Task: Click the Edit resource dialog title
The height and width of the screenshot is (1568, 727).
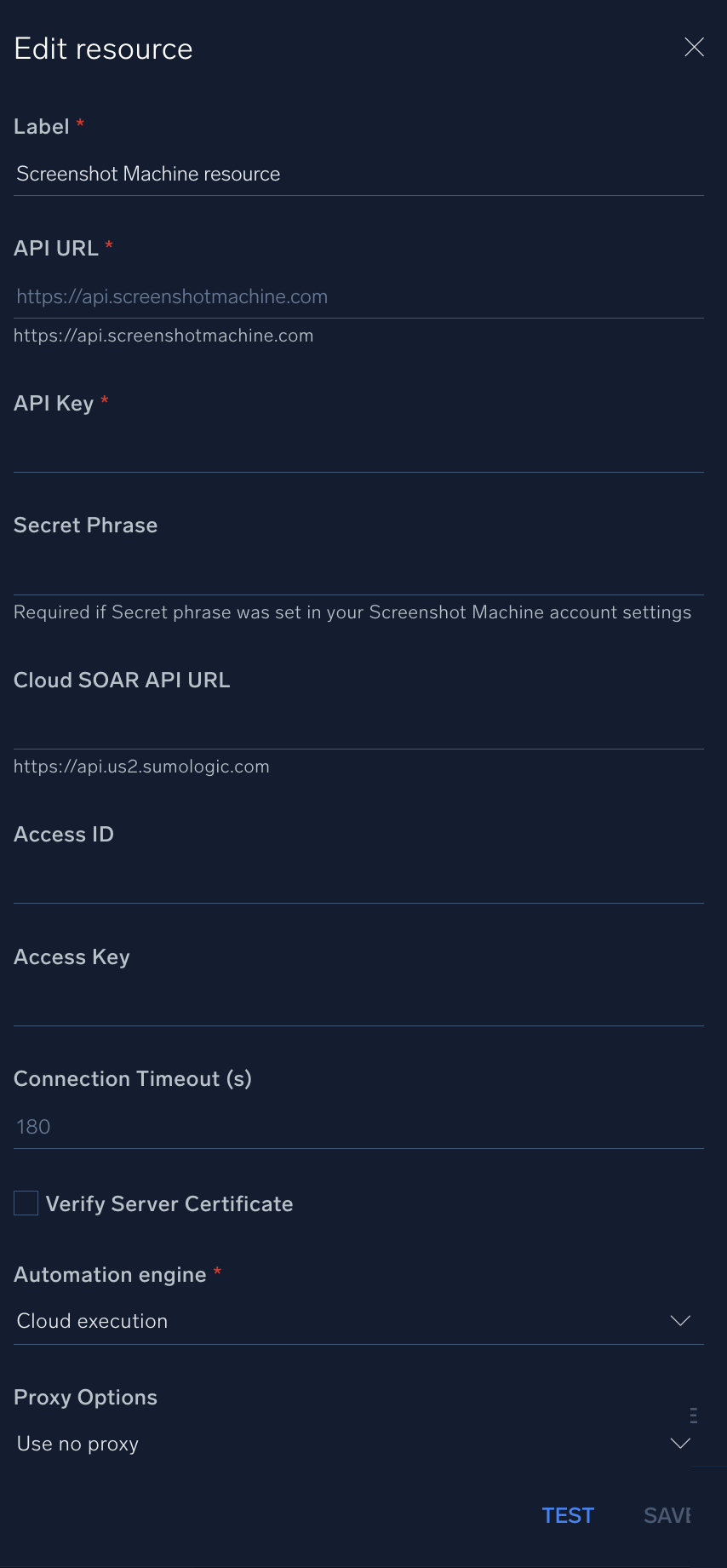Action: [x=102, y=49]
